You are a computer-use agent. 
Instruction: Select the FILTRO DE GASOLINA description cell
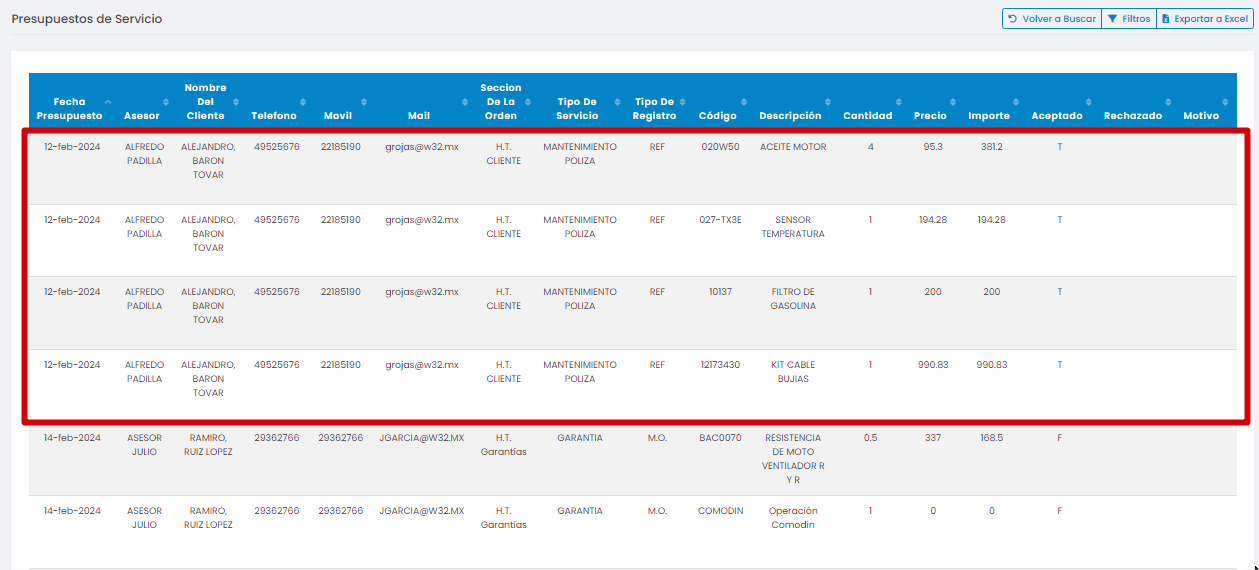pyautogui.click(x=793, y=299)
